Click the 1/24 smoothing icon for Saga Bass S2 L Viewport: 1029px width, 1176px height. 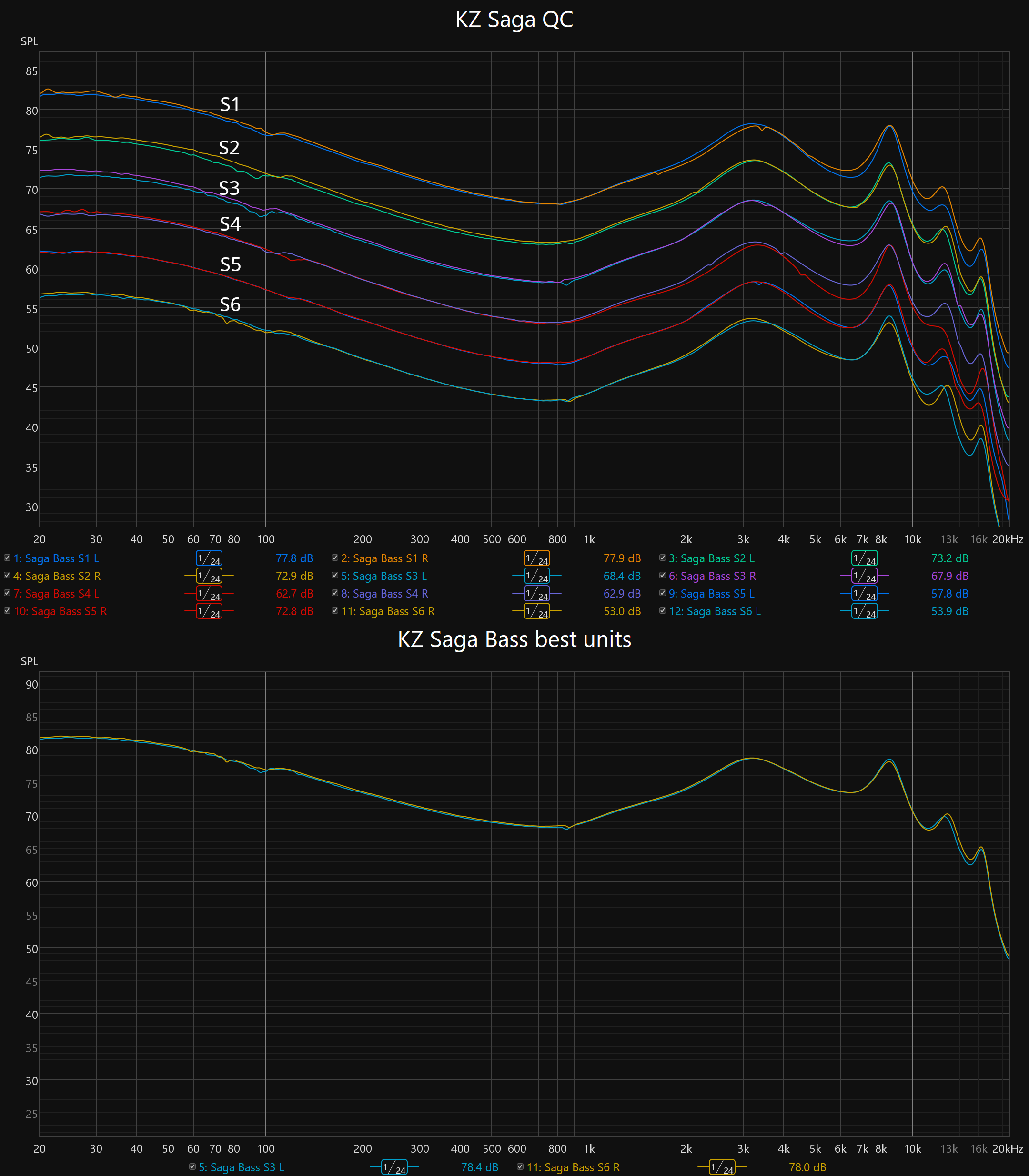coord(864,558)
